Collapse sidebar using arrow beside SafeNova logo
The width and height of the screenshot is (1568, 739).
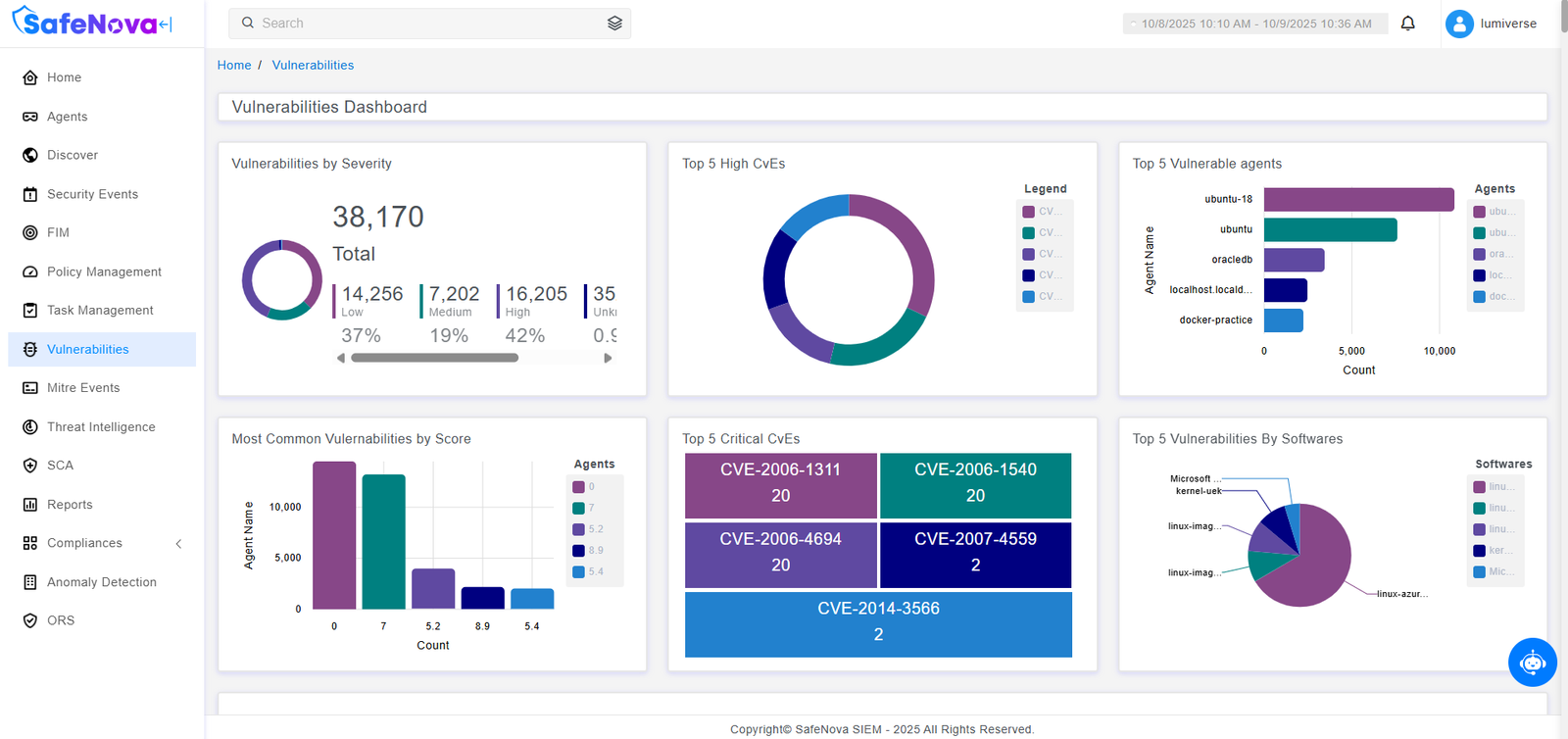(x=166, y=25)
